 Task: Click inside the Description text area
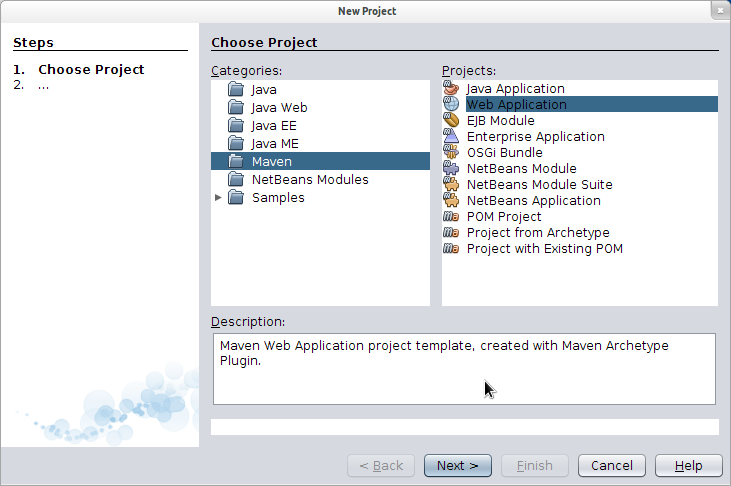pyautogui.click(x=464, y=369)
